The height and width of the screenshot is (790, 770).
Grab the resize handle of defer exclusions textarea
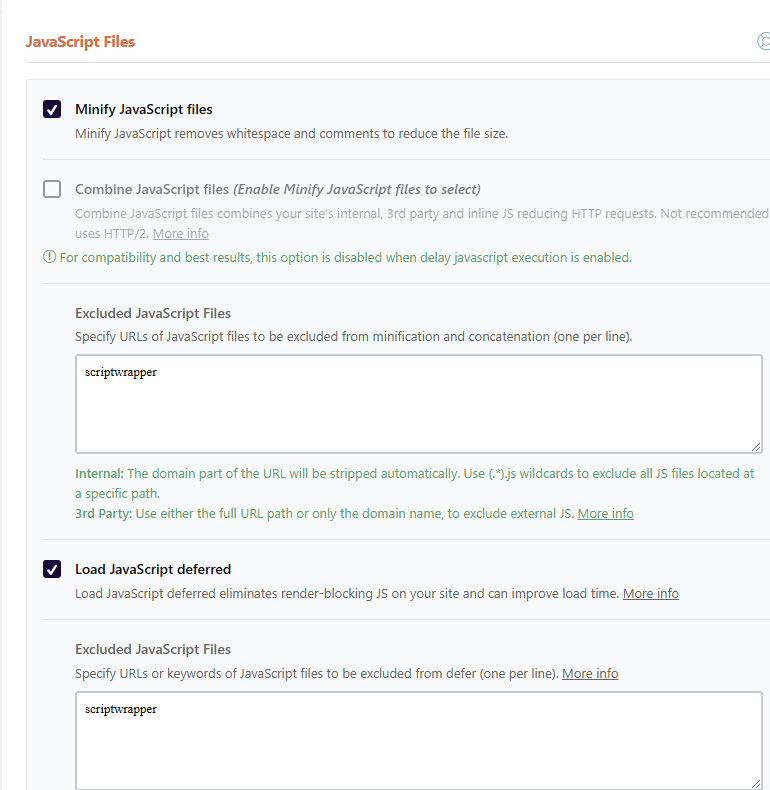coord(756,784)
